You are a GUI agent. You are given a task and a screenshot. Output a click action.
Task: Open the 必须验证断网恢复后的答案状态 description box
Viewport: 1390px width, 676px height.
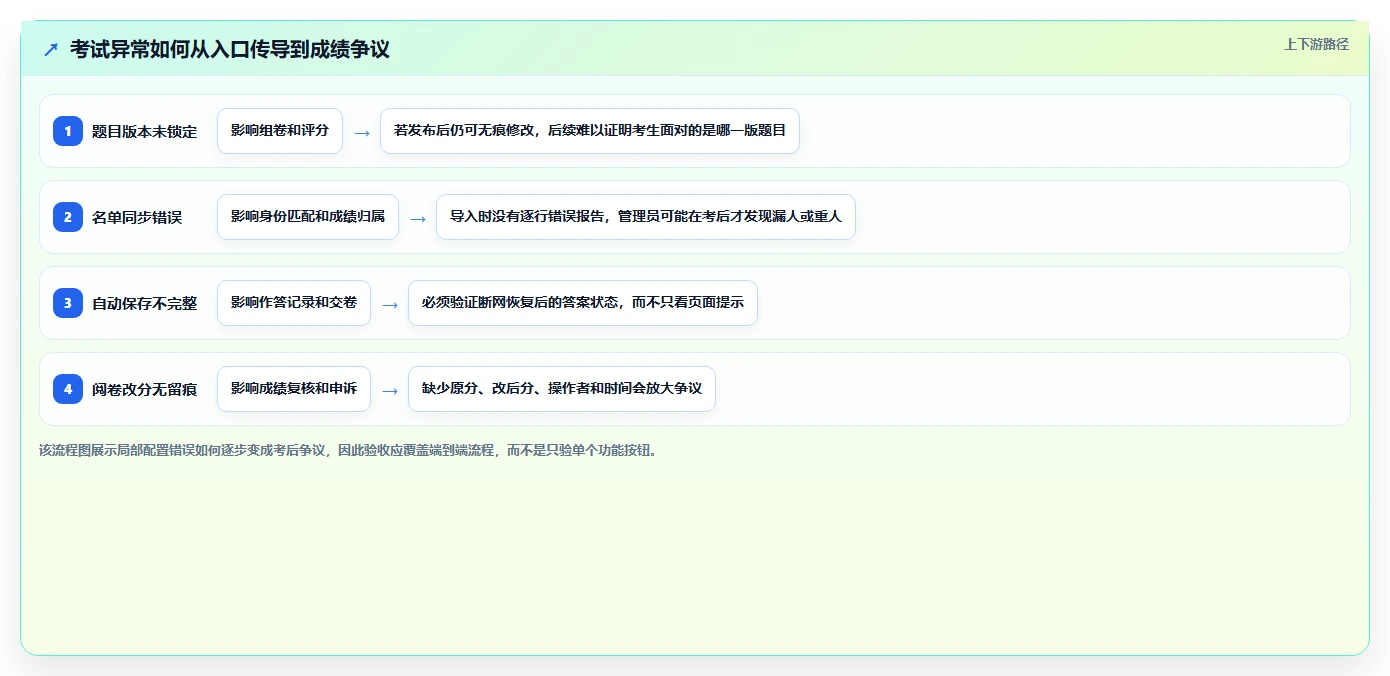click(x=583, y=303)
